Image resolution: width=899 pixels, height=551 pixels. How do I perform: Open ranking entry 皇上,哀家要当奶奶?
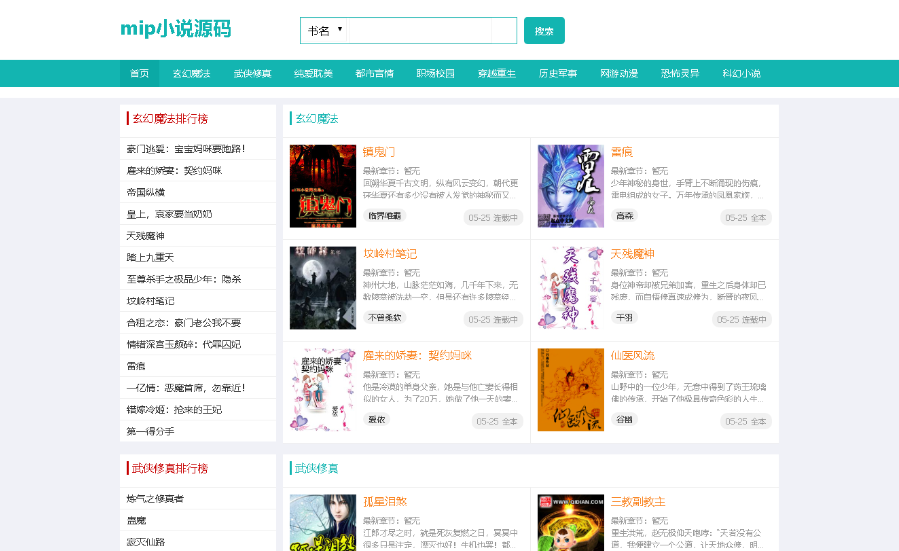[169, 214]
